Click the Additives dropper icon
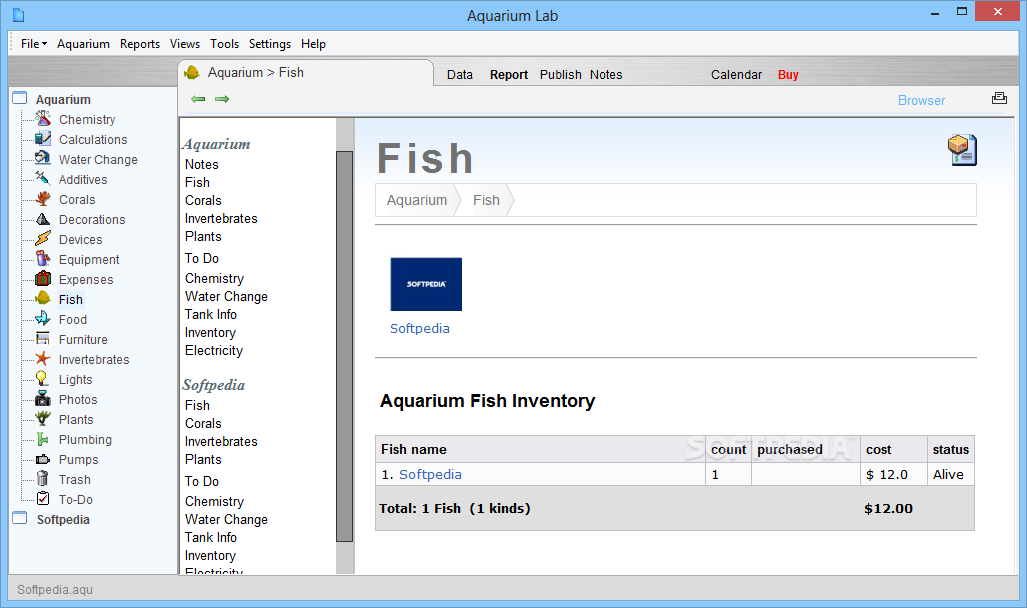Viewport: 1027px width, 608px height. (x=43, y=179)
